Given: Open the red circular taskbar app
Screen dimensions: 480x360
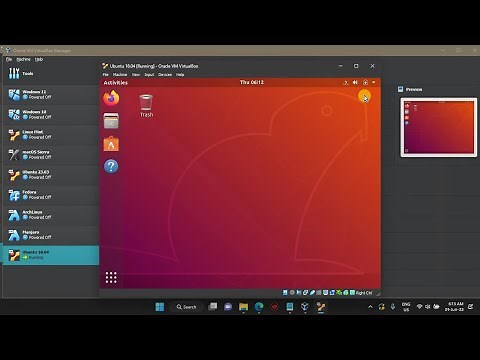Looking at the screenshot, I should pyautogui.click(x=274, y=307).
